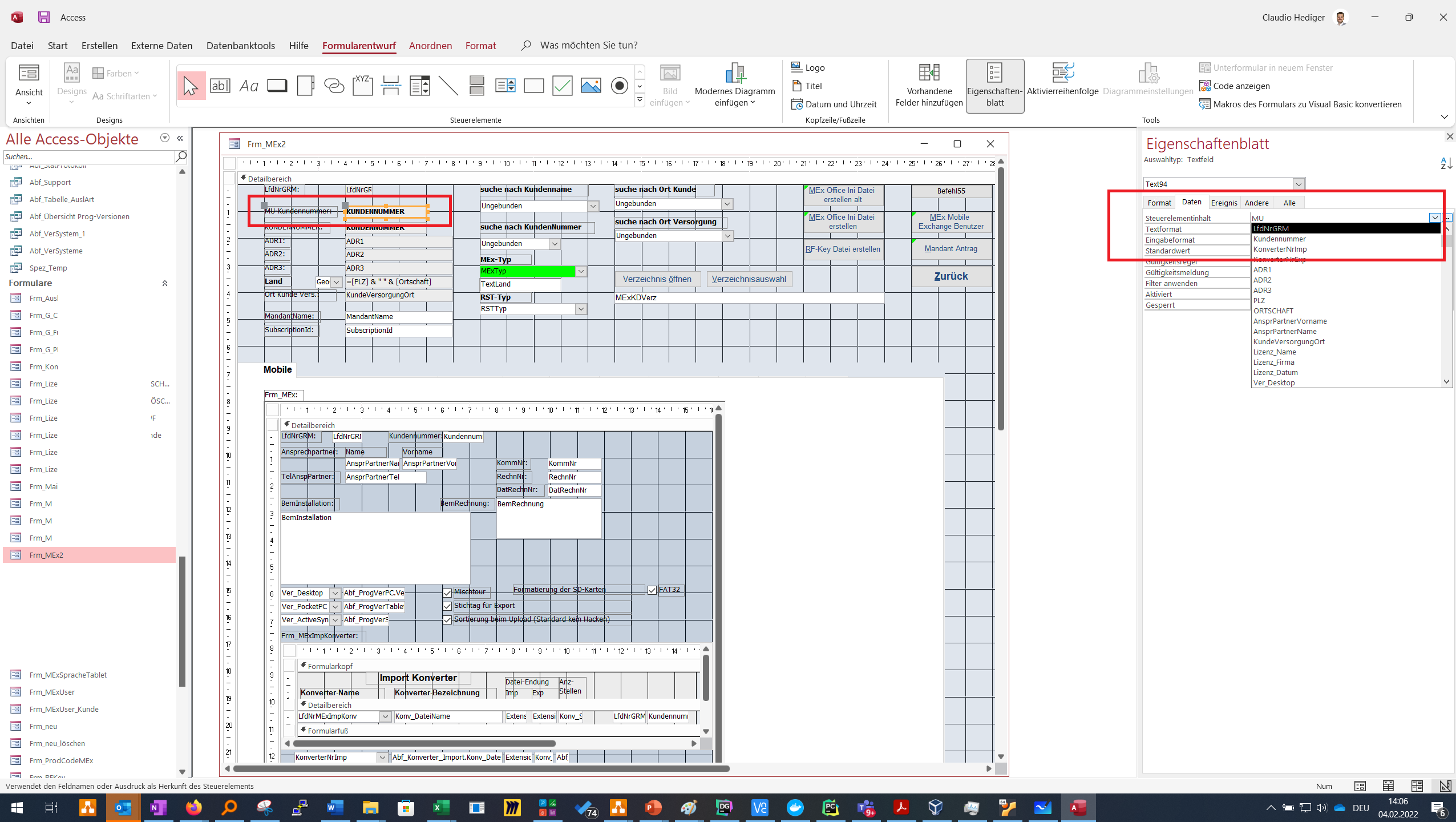Select the Tab Control tool

click(x=306, y=86)
